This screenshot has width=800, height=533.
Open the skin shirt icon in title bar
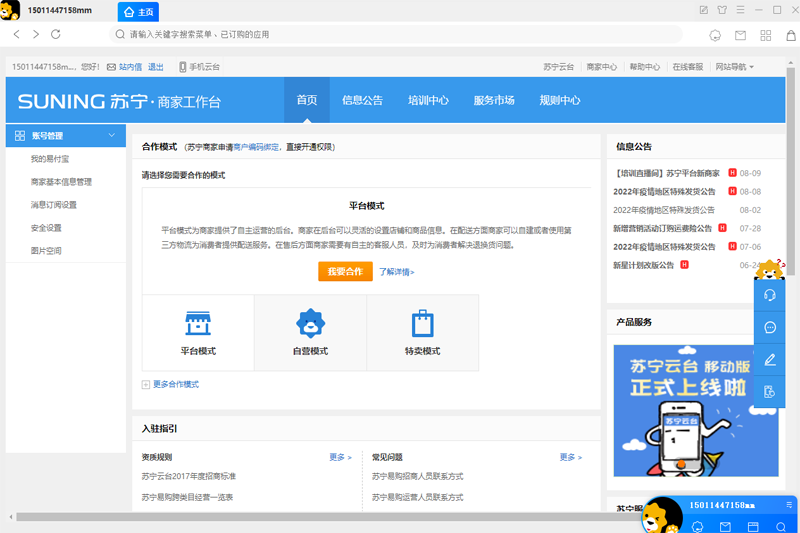click(722, 10)
